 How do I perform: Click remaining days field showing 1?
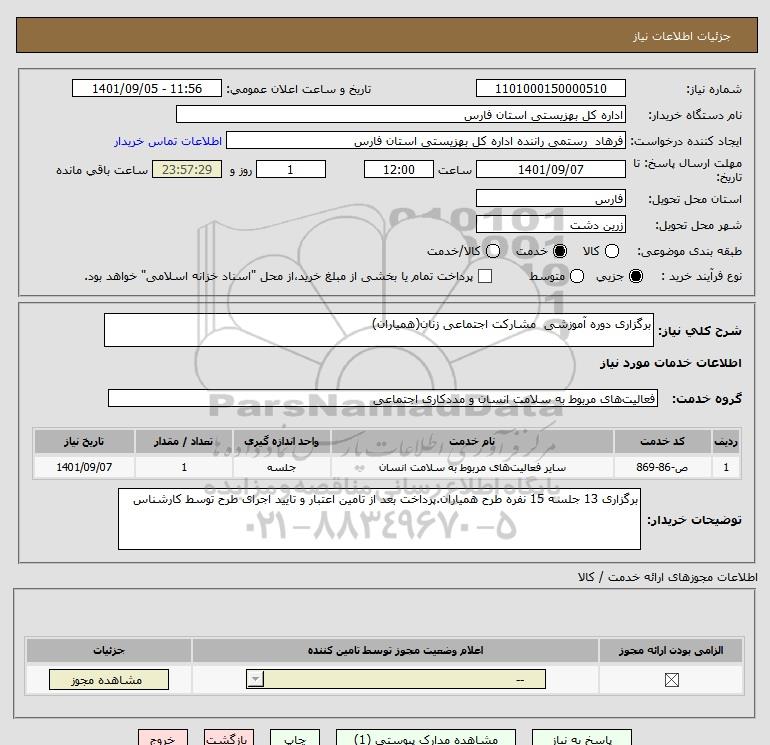coord(291,169)
